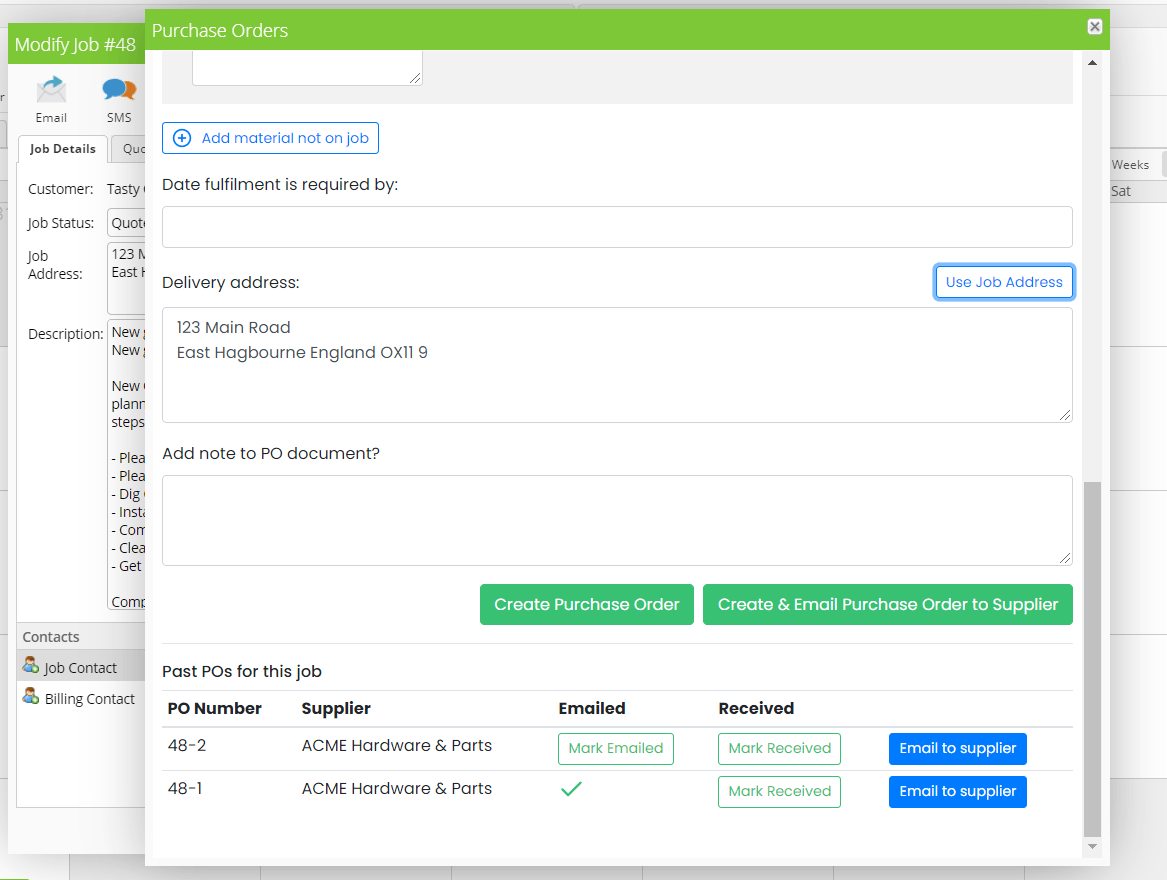Click the Description text area in Modify Job

click(127, 465)
